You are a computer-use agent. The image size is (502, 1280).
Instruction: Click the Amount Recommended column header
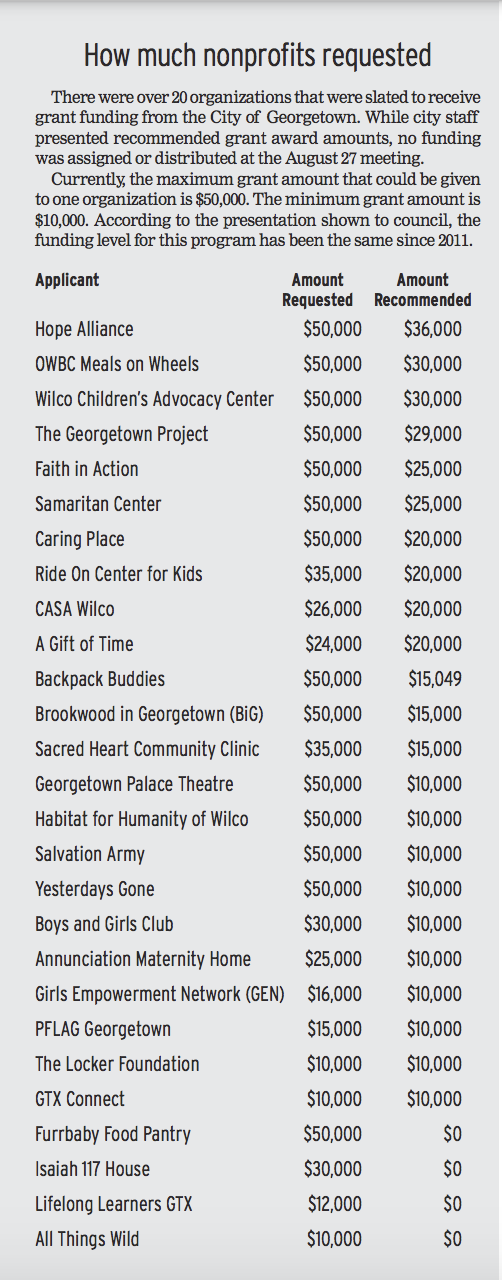pyautogui.click(x=422, y=290)
